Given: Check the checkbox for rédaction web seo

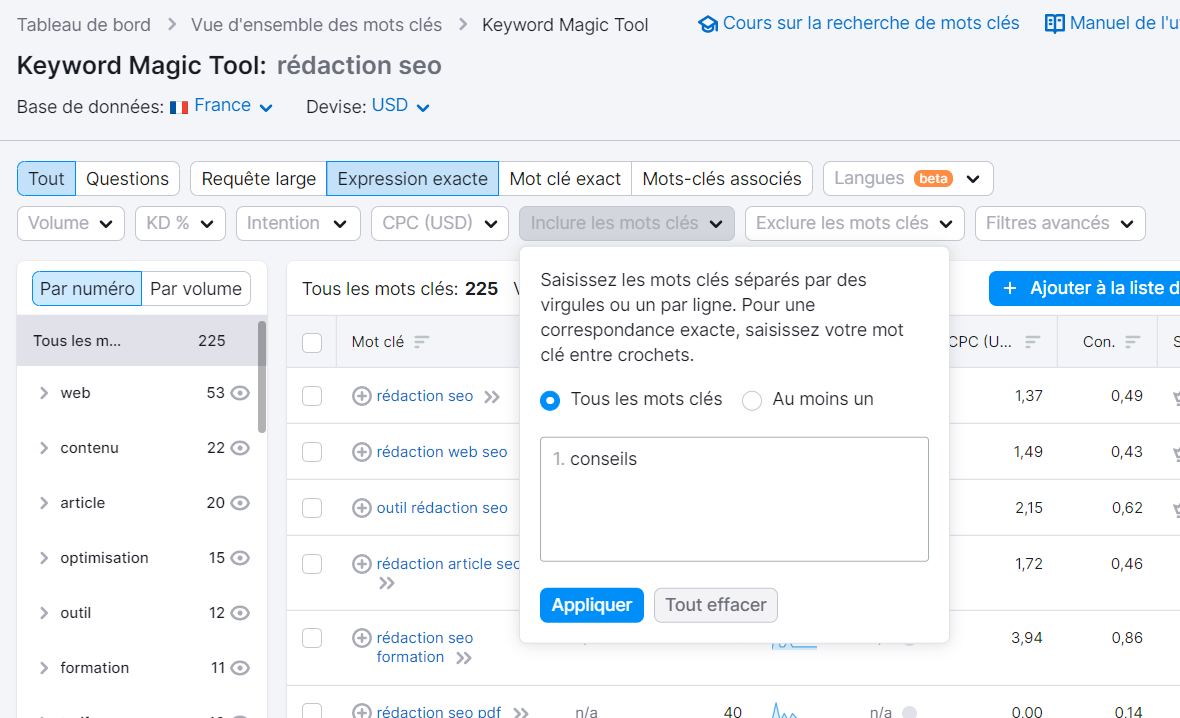Looking at the screenshot, I should coord(312,451).
